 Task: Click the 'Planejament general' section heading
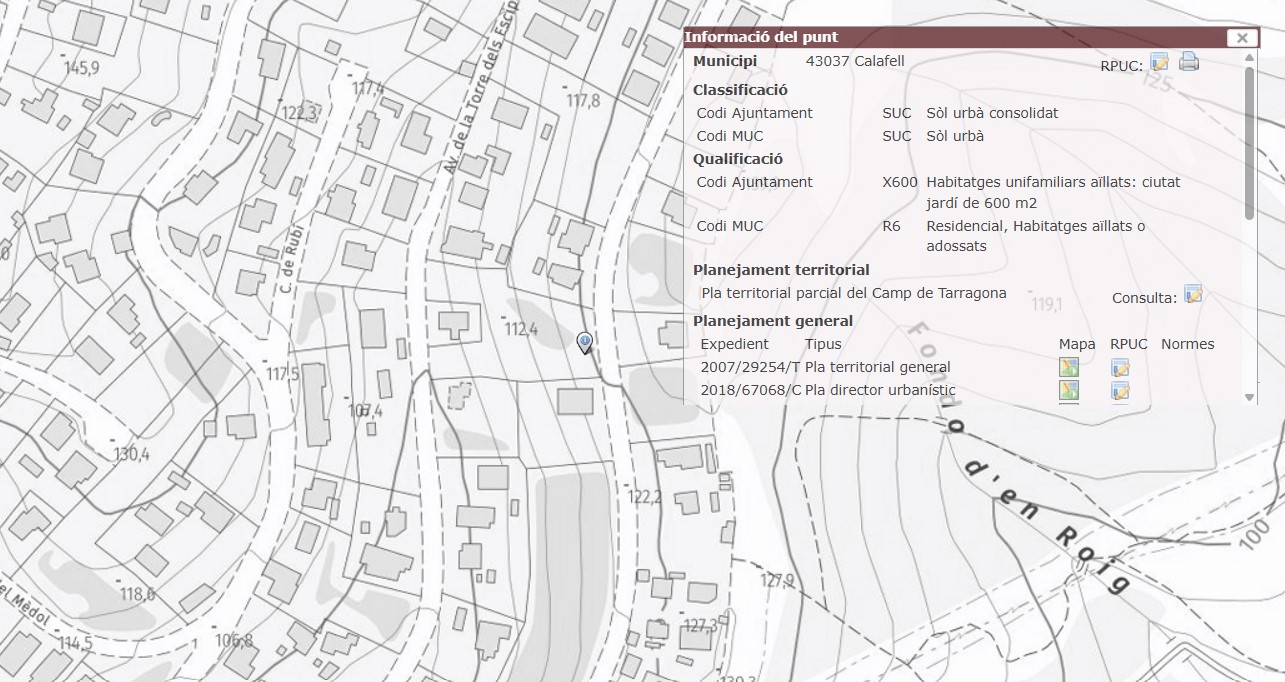[773, 321]
